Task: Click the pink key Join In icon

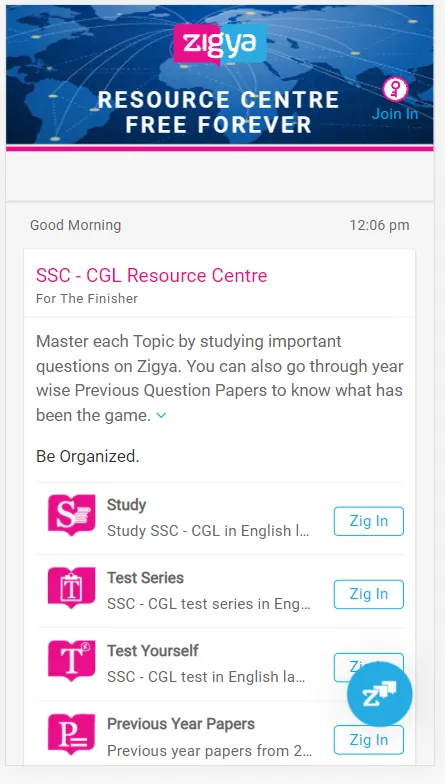Action: [395, 89]
